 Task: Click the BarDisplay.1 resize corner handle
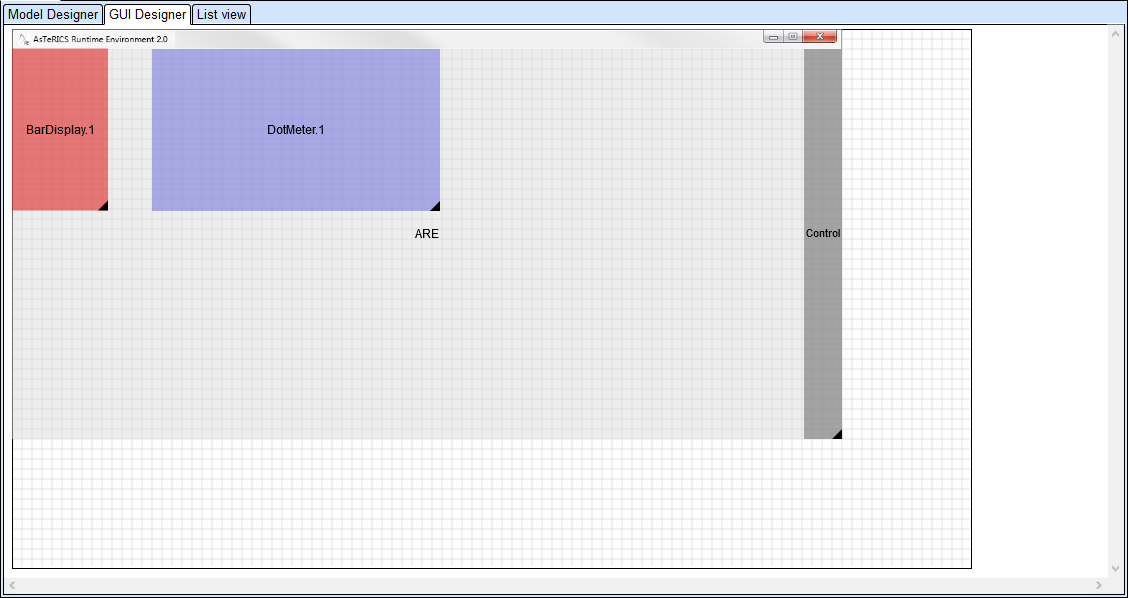tap(103, 206)
